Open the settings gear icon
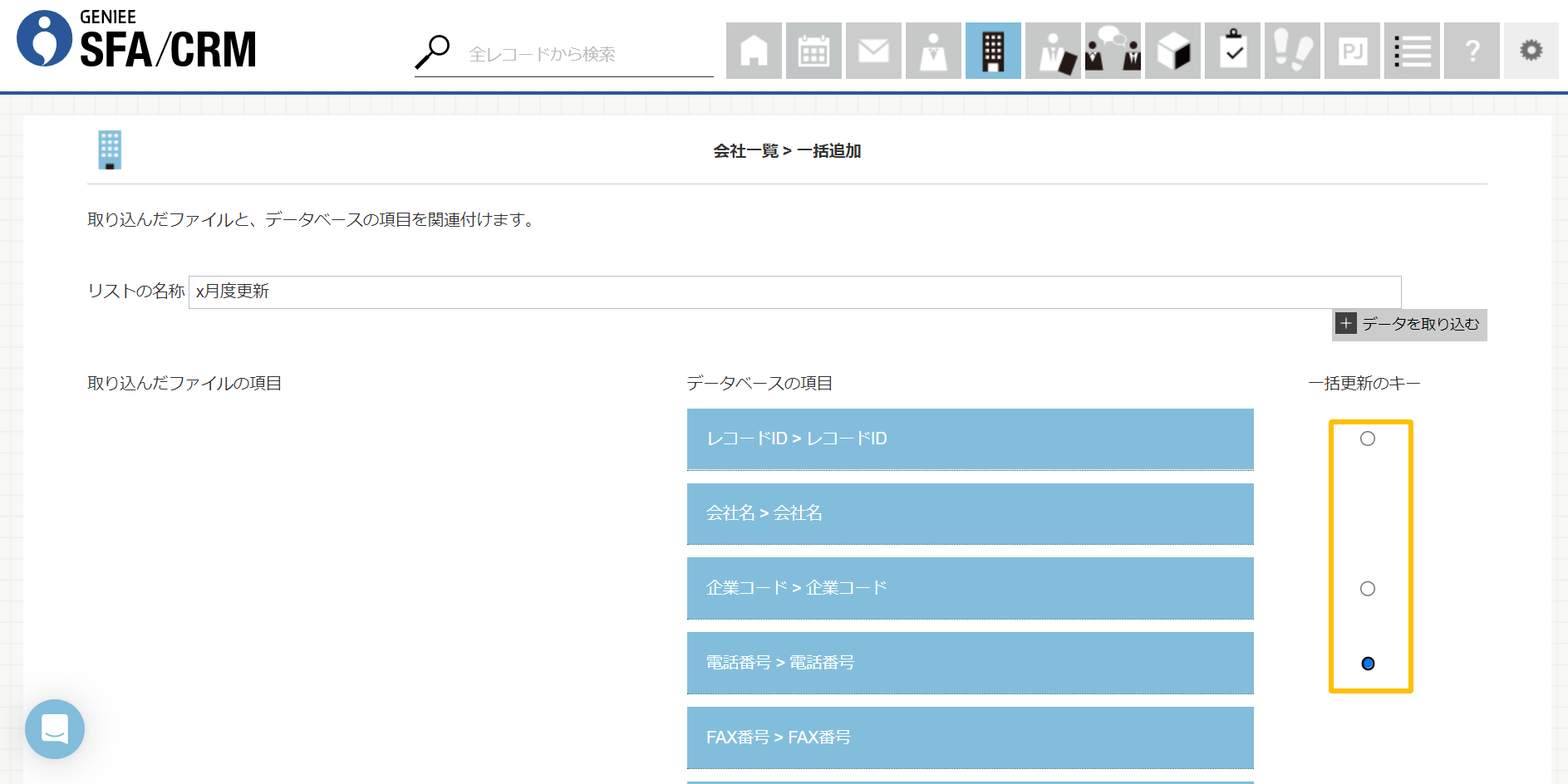Screen dimensions: 1568x784 [x=1531, y=51]
